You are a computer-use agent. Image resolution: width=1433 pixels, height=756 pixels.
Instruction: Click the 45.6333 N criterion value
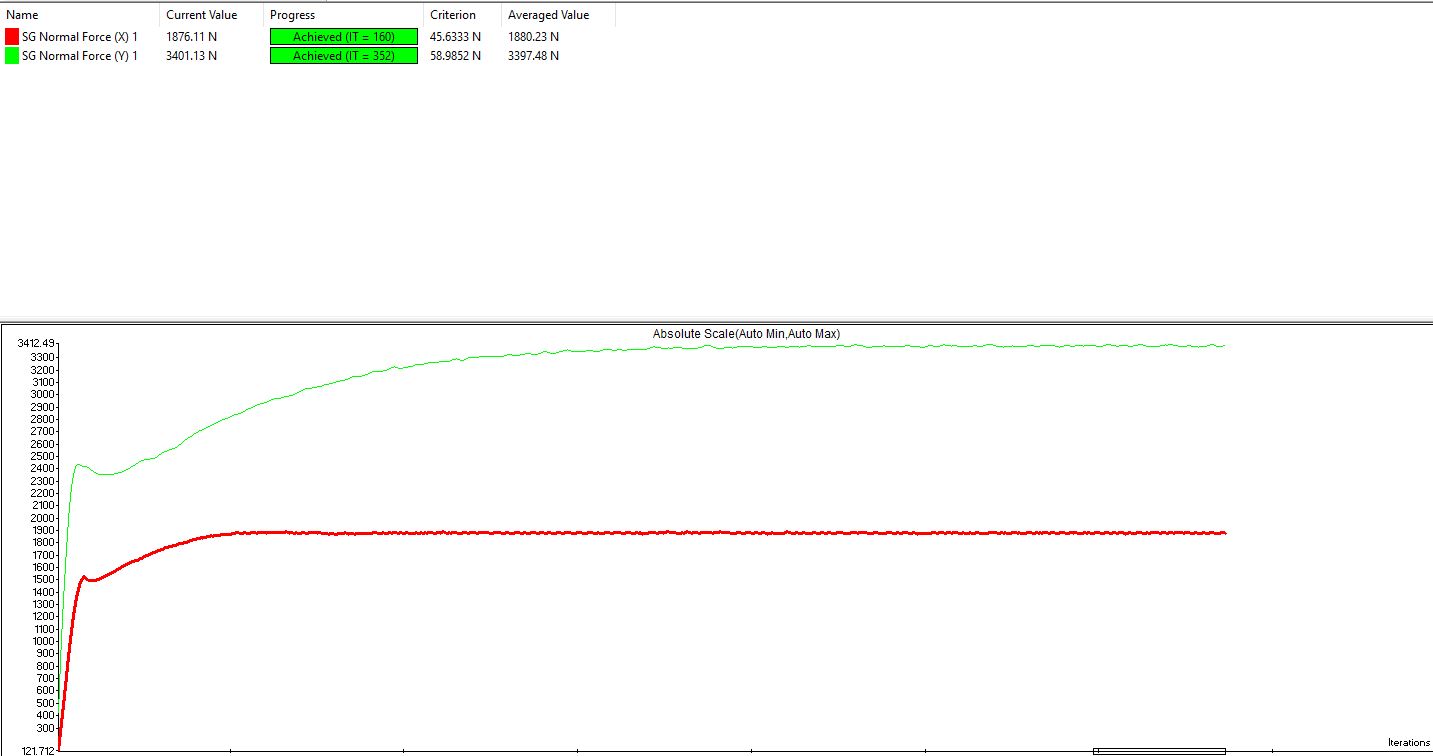pyautogui.click(x=456, y=37)
